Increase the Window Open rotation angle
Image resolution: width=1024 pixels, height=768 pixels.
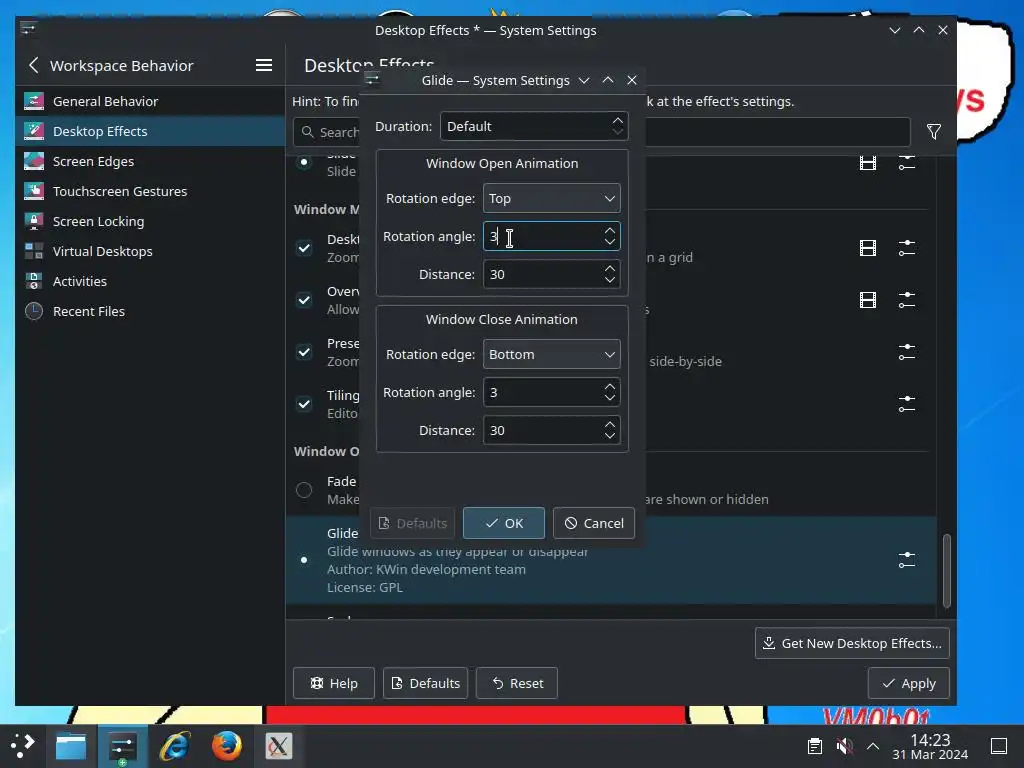tap(610, 231)
